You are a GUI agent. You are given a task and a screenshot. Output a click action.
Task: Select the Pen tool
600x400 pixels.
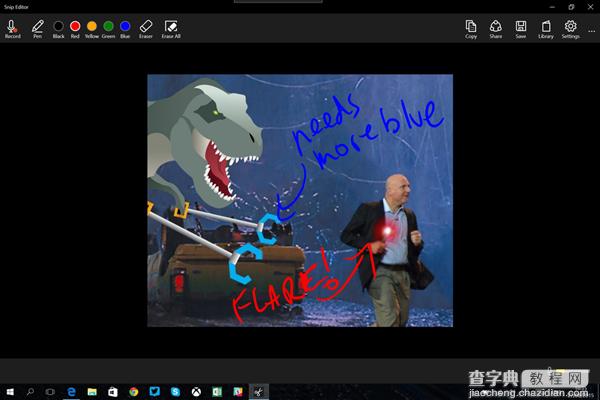[37, 29]
